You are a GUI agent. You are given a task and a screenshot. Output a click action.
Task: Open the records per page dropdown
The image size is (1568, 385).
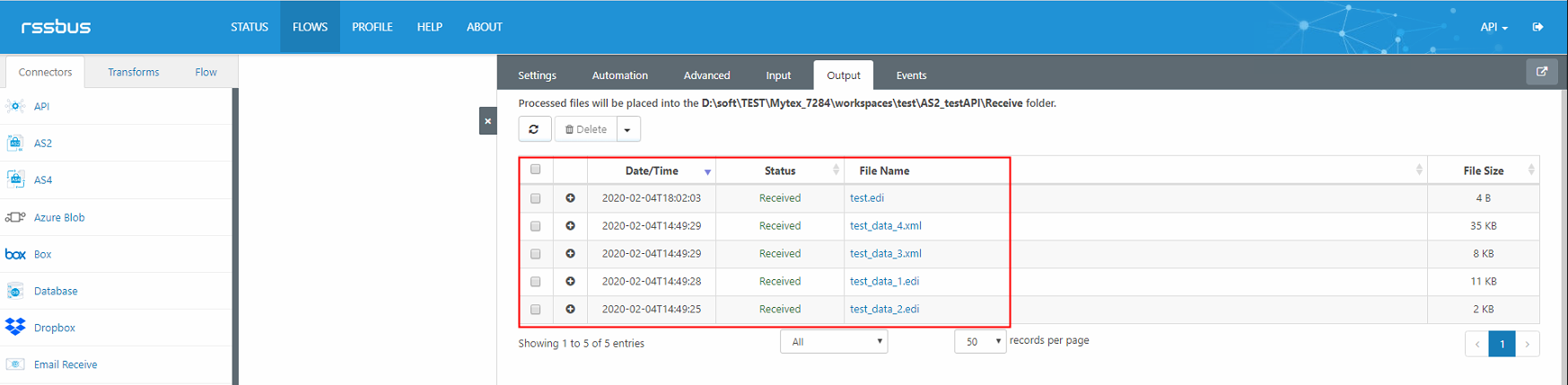point(979,342)
